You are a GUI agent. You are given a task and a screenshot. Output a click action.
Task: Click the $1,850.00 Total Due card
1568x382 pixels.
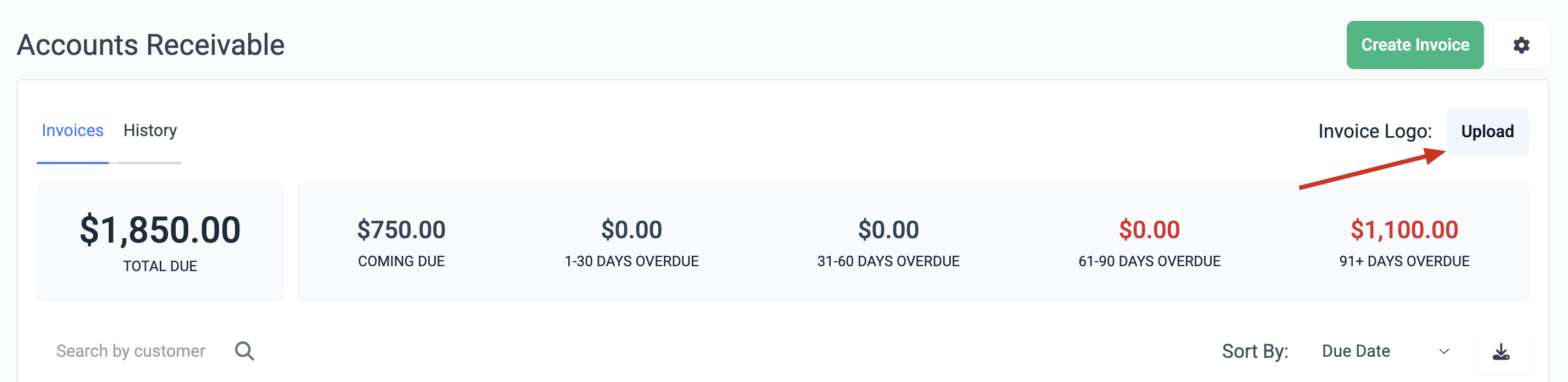(160, 242)
